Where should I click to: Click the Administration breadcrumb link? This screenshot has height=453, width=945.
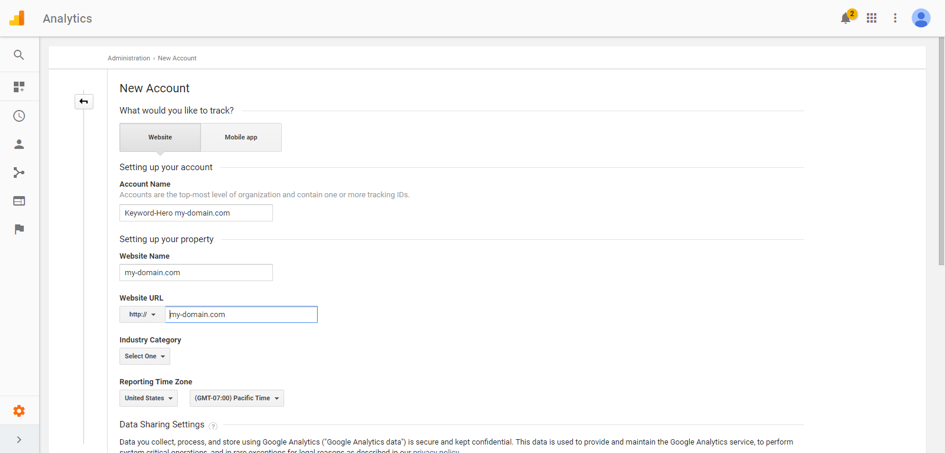point(129,58)
